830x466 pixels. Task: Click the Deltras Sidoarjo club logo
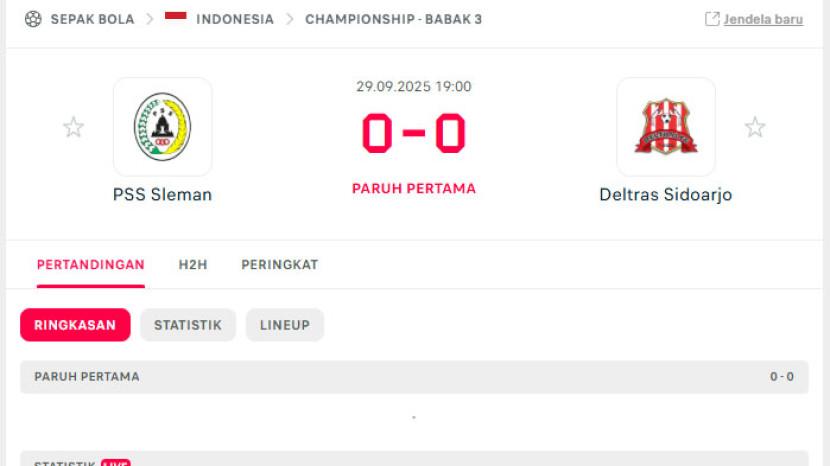click(666, 127)
